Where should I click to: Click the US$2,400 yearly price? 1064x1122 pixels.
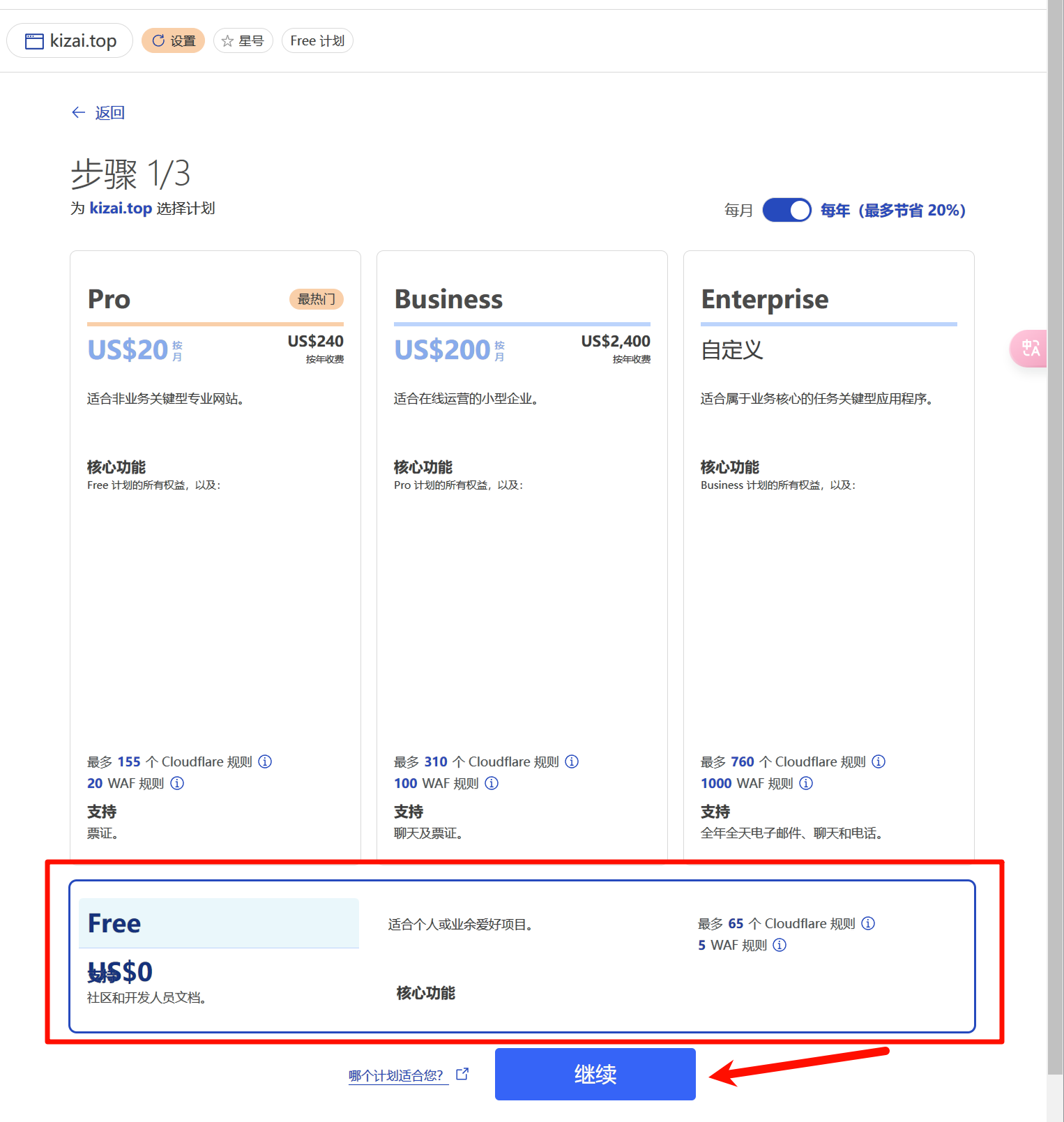pyautogui.click(x=616, y=341)
